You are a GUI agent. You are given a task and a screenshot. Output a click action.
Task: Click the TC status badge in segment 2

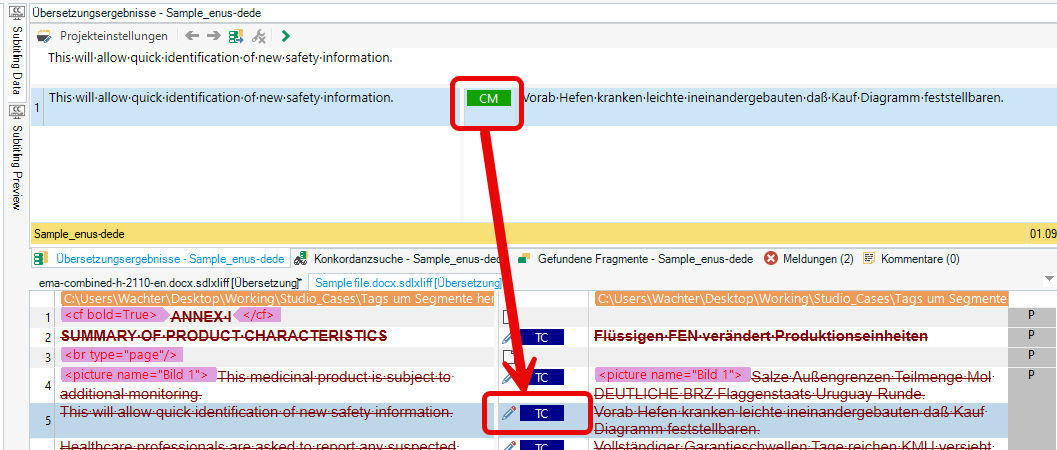point(541,338)
